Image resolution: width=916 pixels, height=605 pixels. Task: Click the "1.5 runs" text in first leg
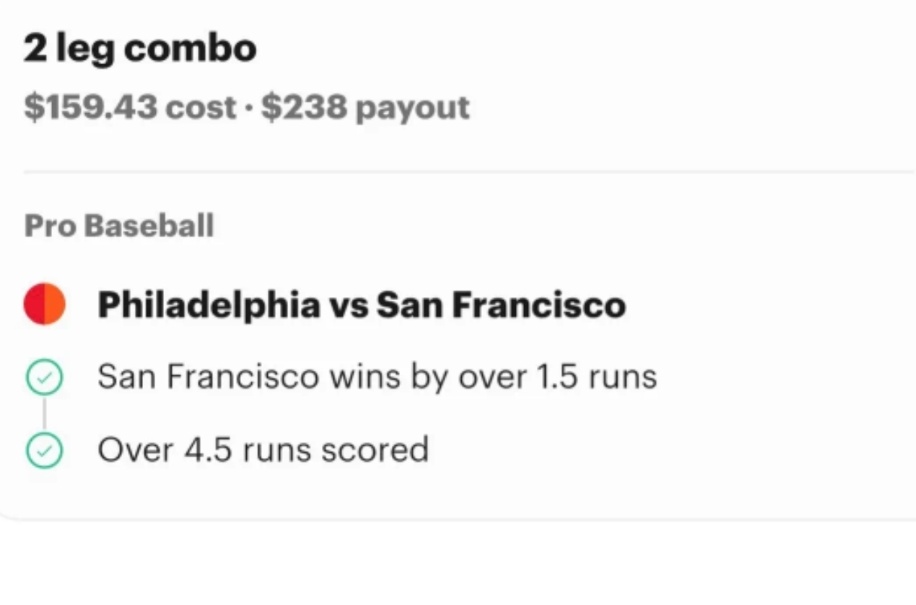(x=597, y=377)
